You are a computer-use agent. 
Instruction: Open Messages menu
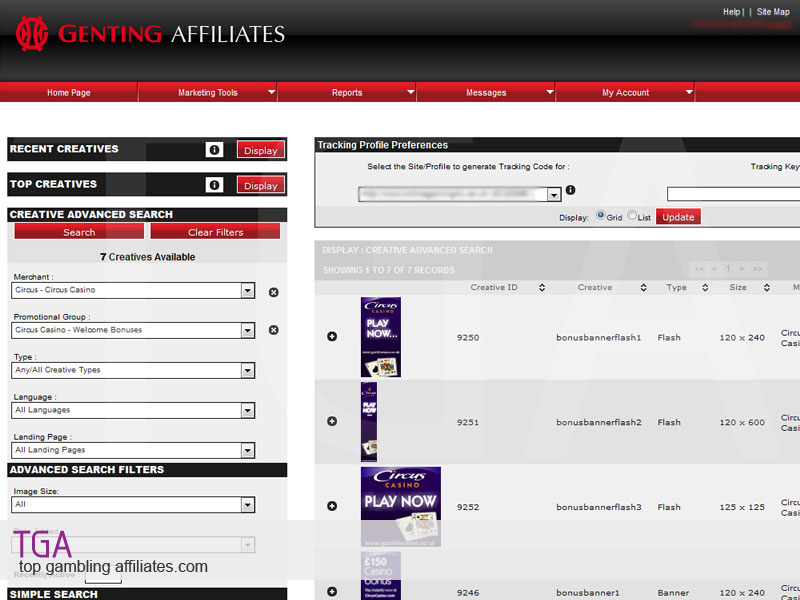(486, 92)
